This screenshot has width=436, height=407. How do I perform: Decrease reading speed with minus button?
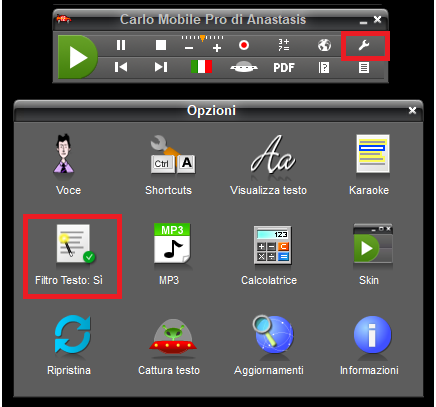(189, 48)
